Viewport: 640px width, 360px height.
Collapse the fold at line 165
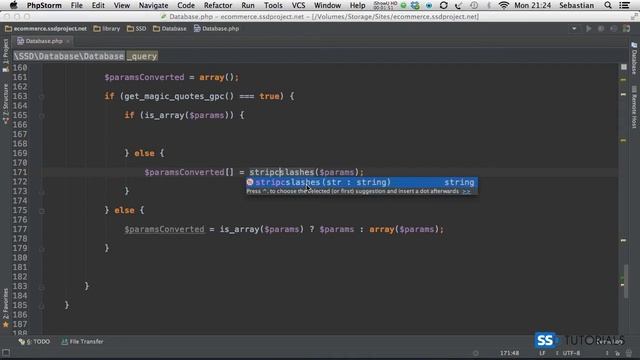[42, 116]
